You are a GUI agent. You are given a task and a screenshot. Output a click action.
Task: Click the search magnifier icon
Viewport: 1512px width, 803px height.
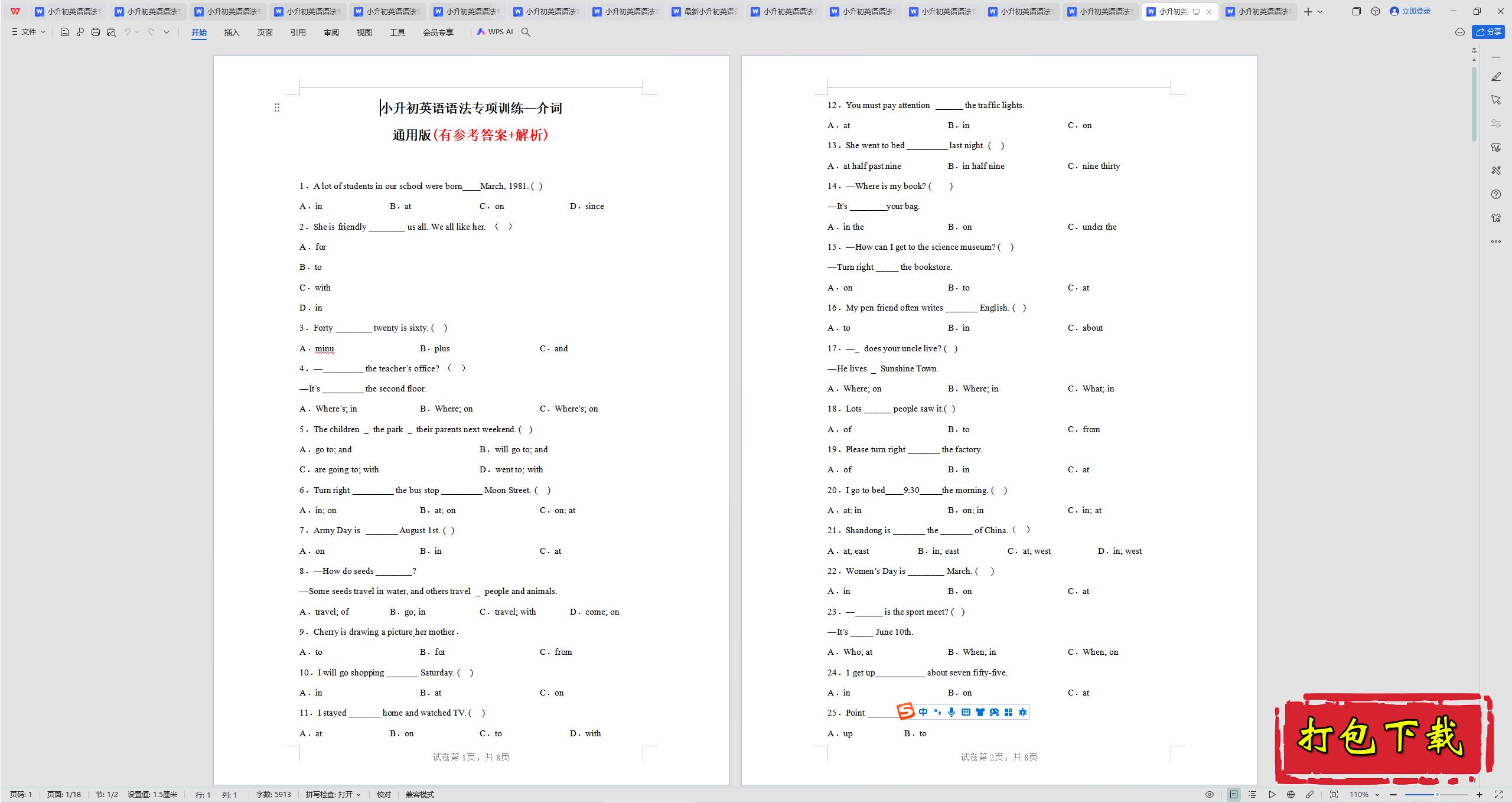click(526, 32)
